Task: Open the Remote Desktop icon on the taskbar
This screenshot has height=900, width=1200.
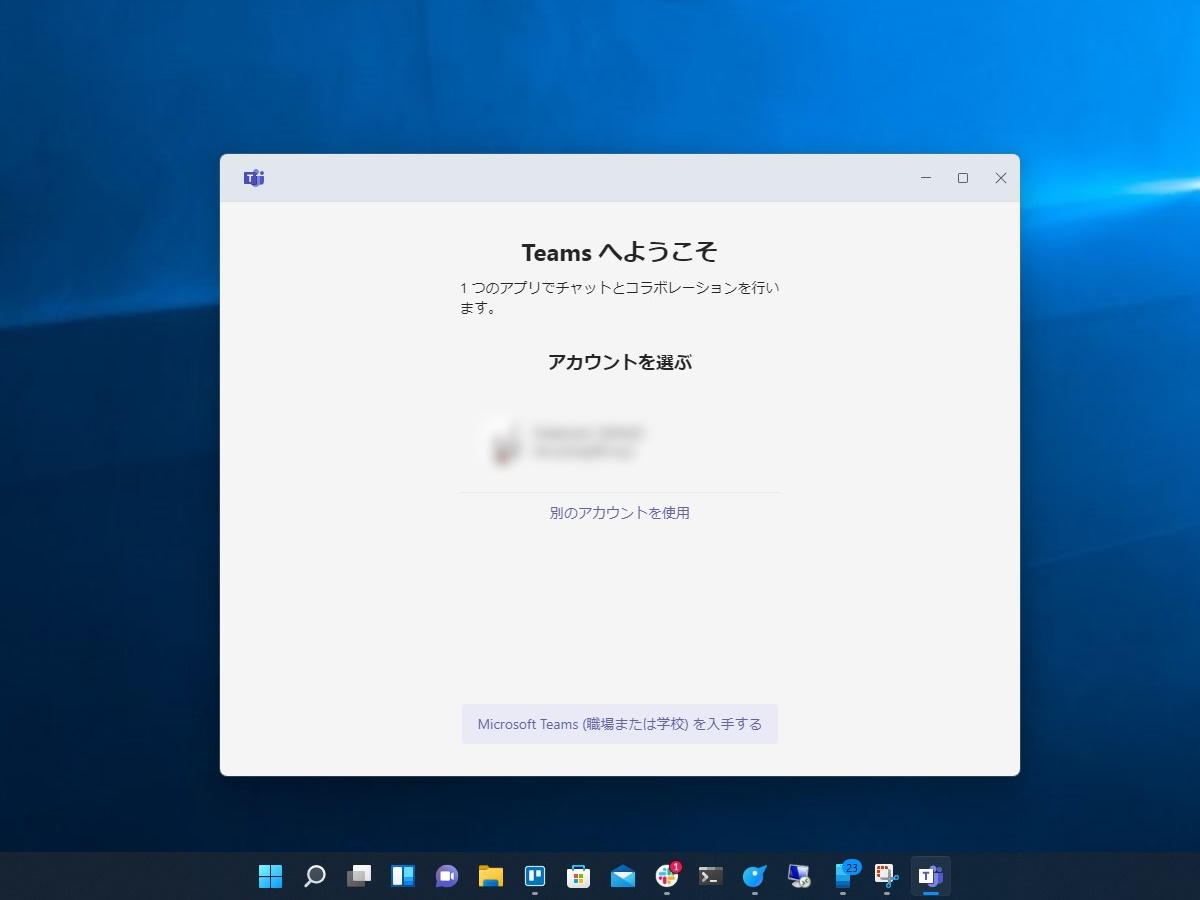Action: [797, 876]
